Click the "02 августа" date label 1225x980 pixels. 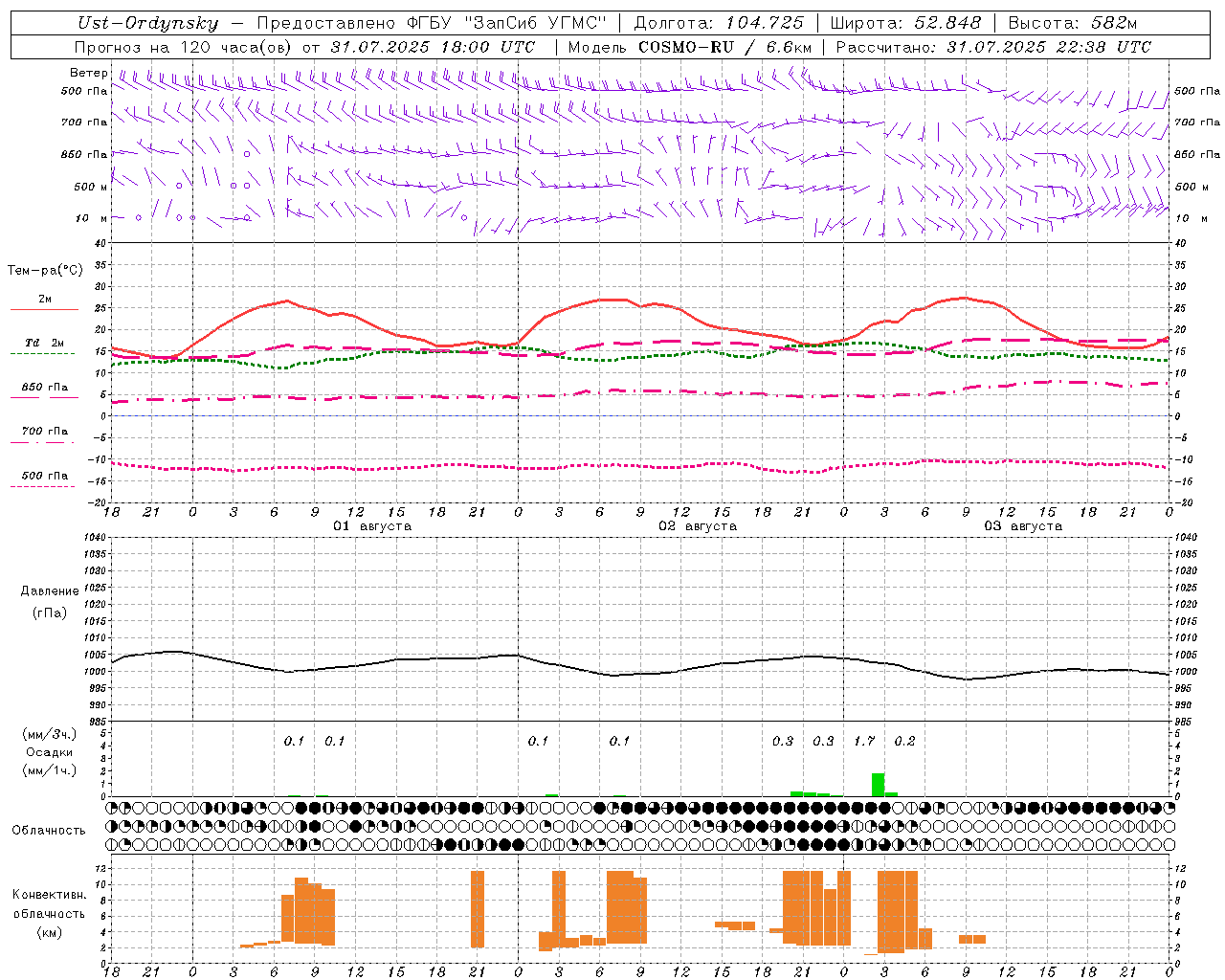(x=698, y=526)
